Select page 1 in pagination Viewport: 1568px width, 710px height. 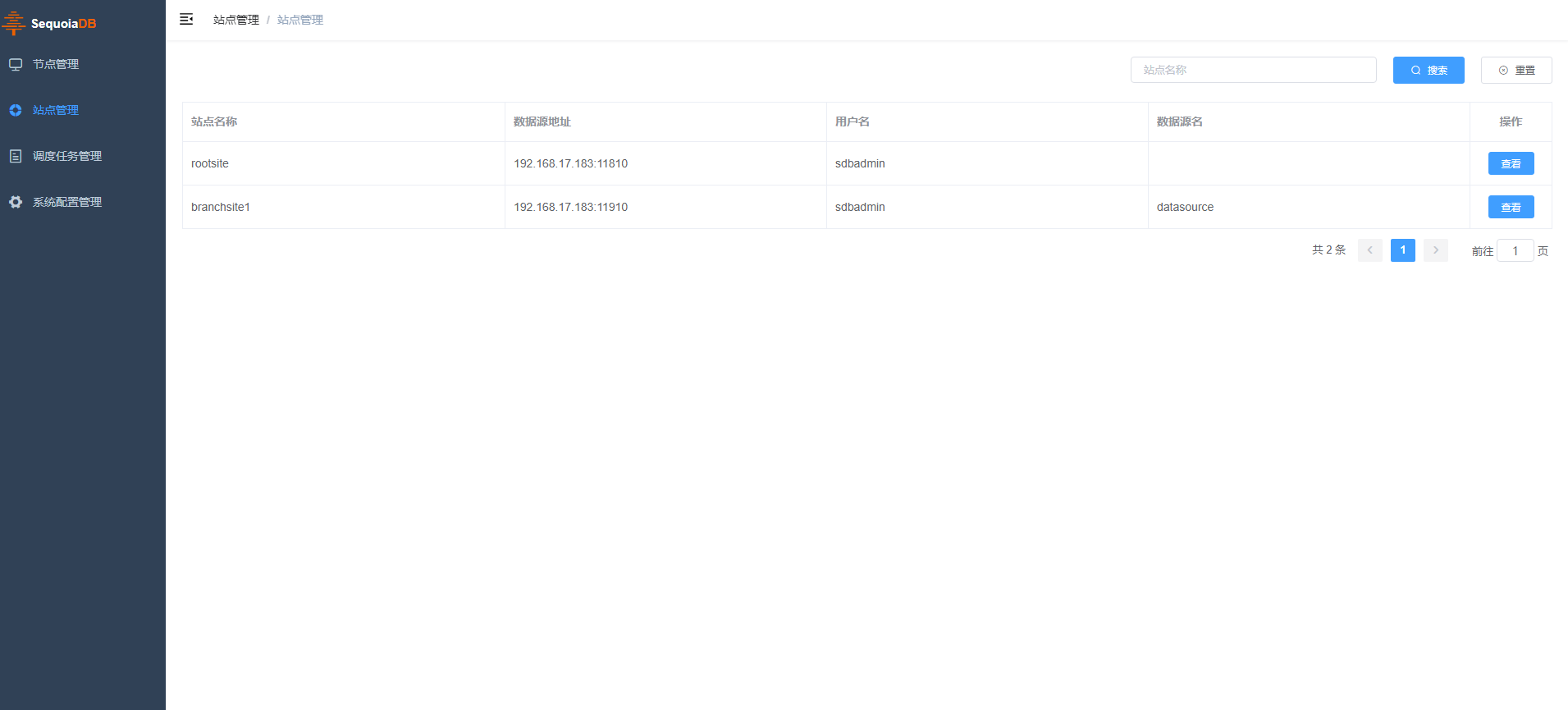1402,250
